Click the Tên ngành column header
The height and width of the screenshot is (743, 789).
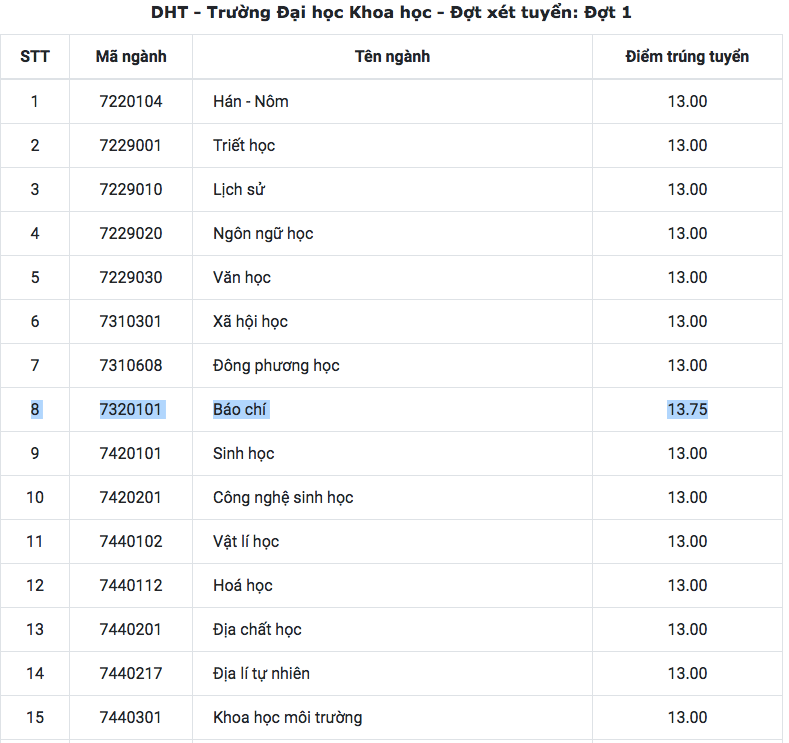392,56
